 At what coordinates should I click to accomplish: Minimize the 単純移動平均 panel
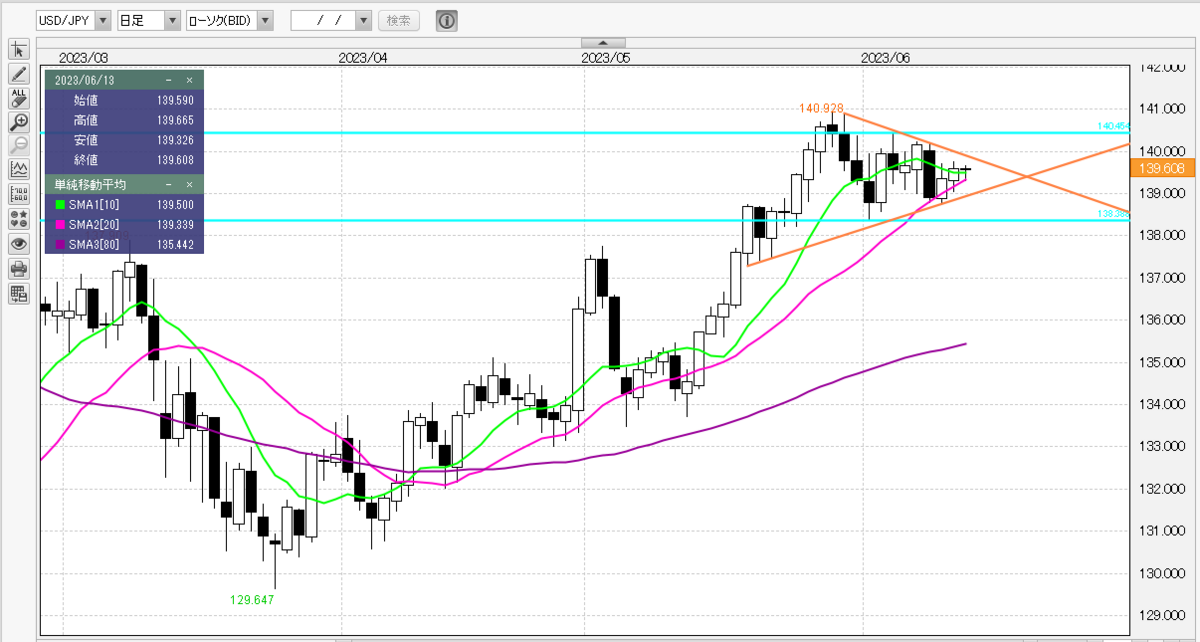169,185
